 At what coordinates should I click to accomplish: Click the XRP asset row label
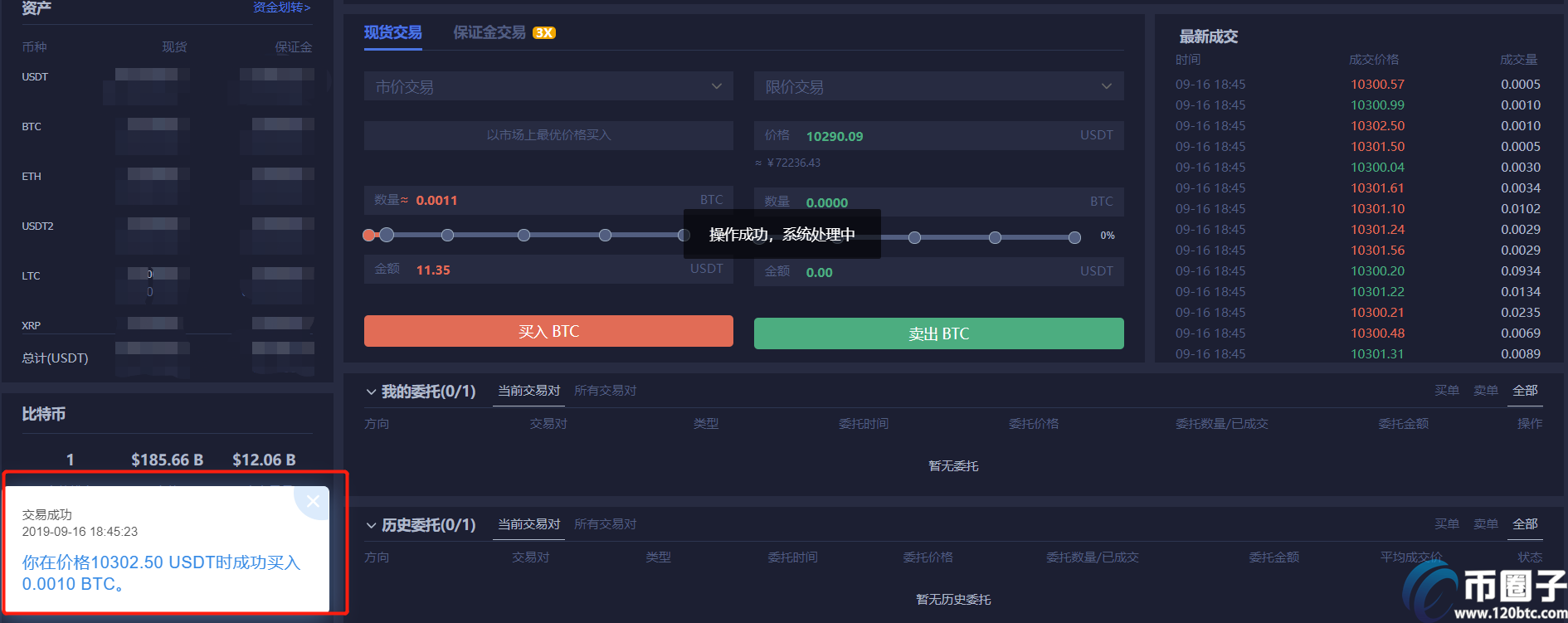click(31, 326)
